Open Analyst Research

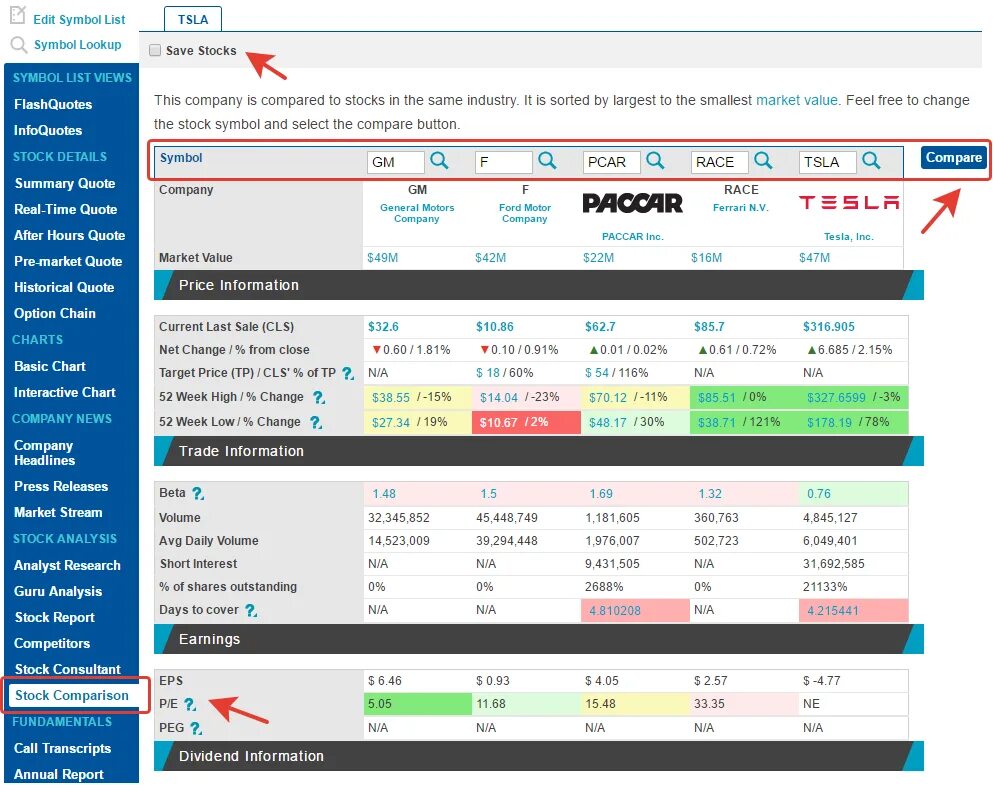click(x=67, y=566)
